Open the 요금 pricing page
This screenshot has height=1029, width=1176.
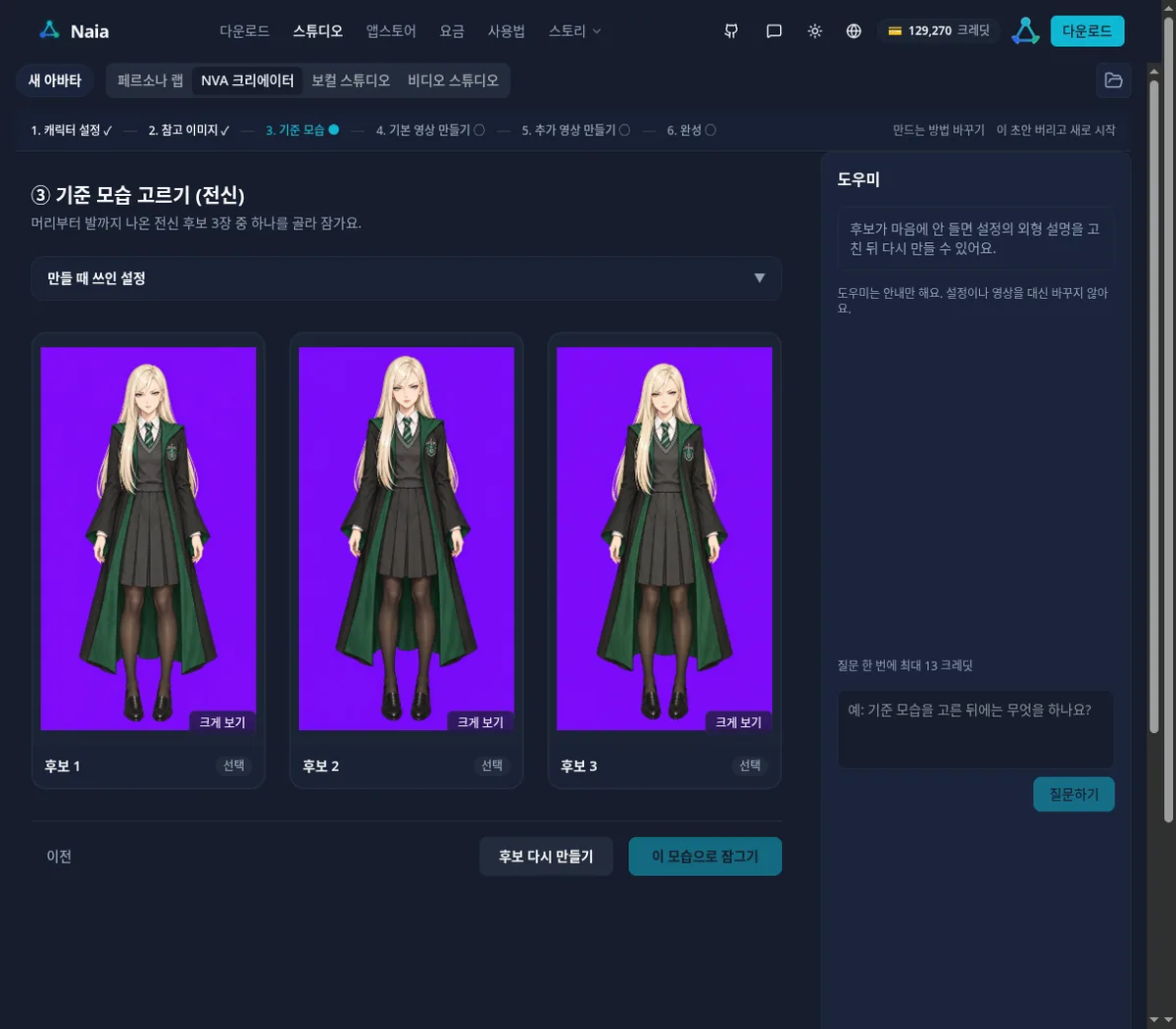tap(452, 31)
